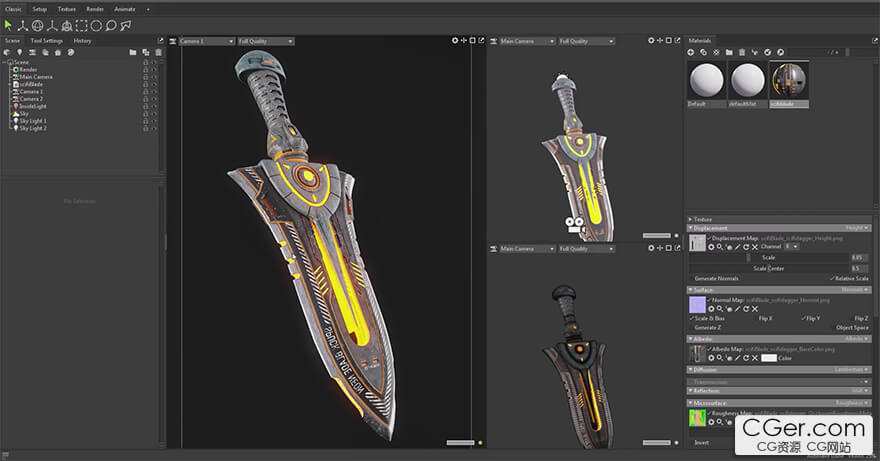Create new folder in Scene panel
880x461 pixels.
tap(133, 52)
